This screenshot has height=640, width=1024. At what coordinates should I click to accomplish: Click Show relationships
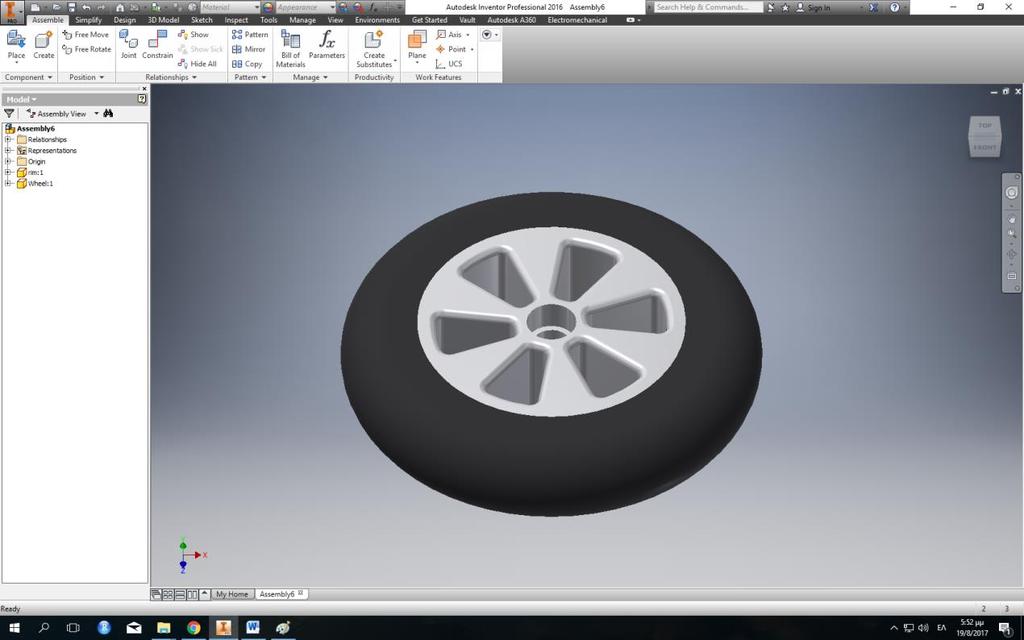pos(193,35)
